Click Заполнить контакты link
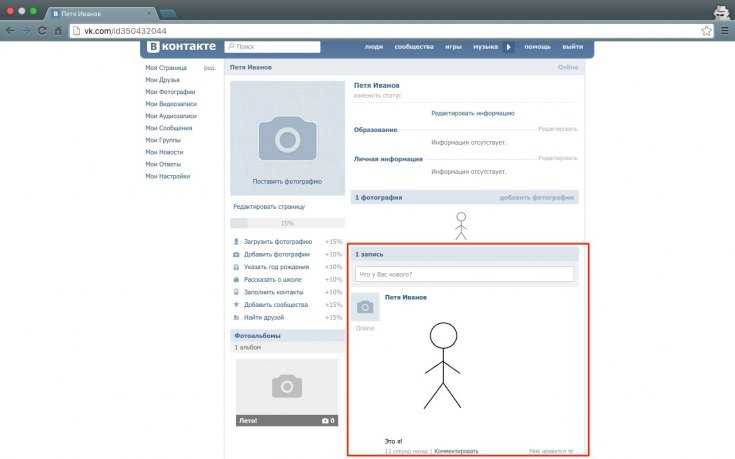This screenshot has height=459, width=735. [274, 292]
